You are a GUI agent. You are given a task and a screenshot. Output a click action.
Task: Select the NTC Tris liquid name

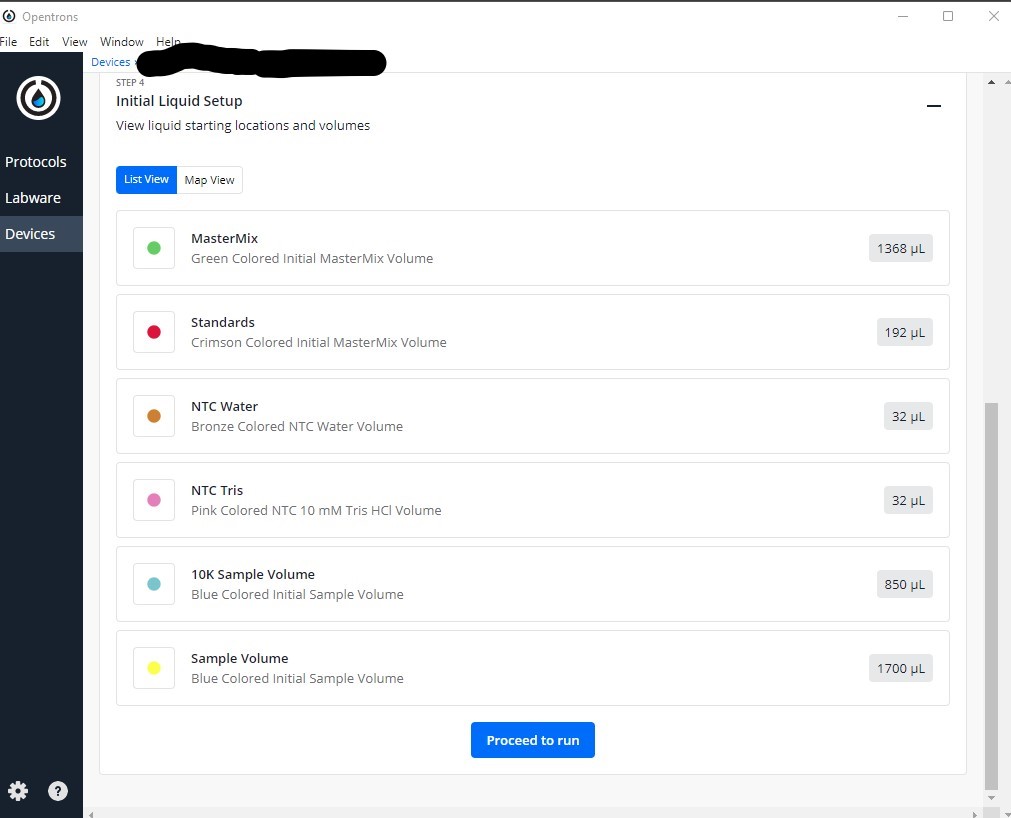217,491
